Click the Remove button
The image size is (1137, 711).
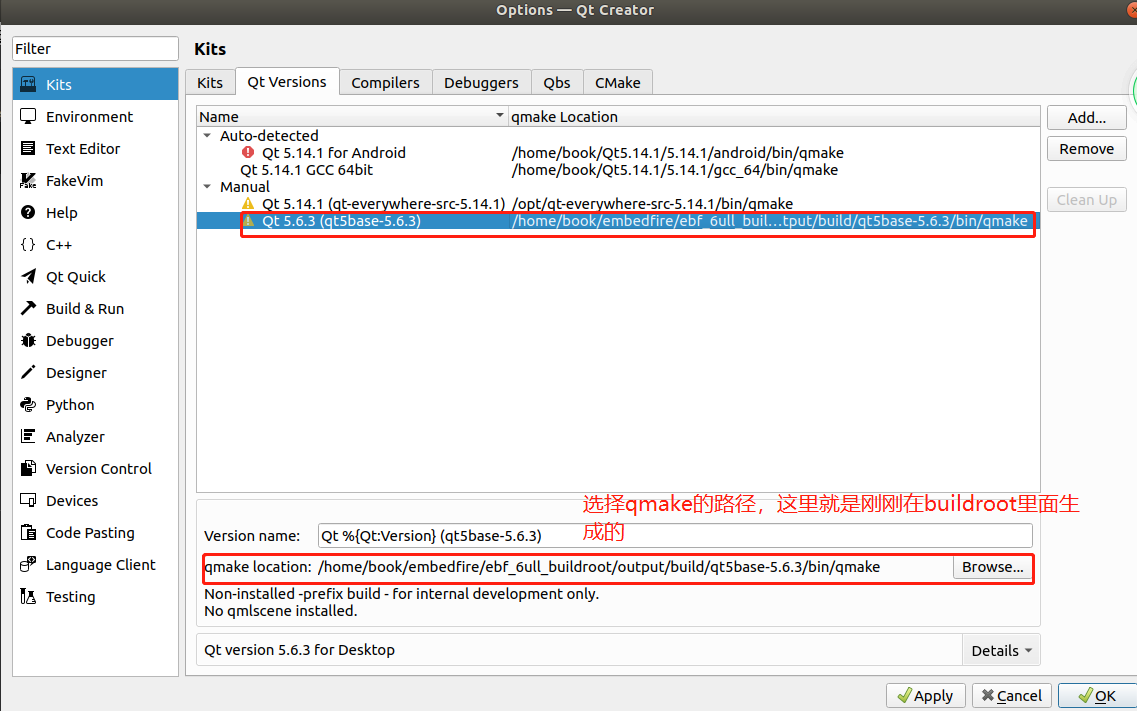click(x=1086, y=149)
